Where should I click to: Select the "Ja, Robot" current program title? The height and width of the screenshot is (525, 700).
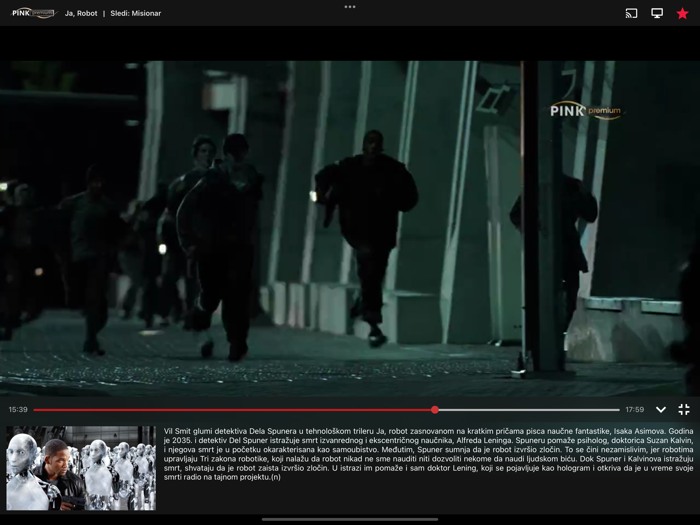[x=80, y=14]
